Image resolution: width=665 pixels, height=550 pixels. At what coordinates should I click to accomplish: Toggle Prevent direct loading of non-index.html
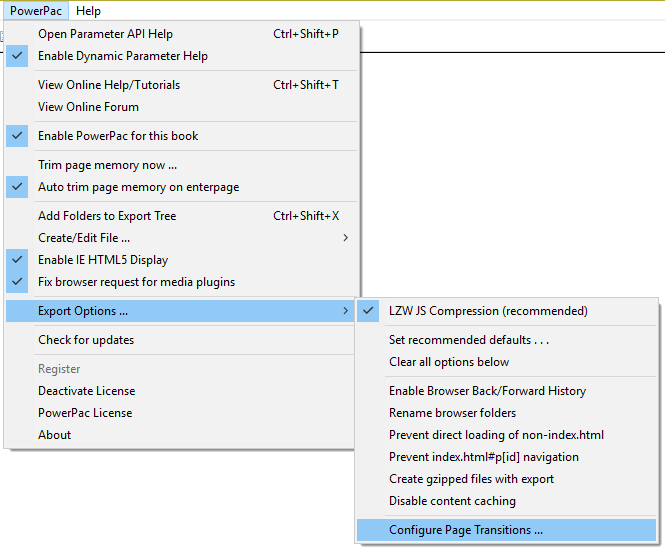point(506,435)
